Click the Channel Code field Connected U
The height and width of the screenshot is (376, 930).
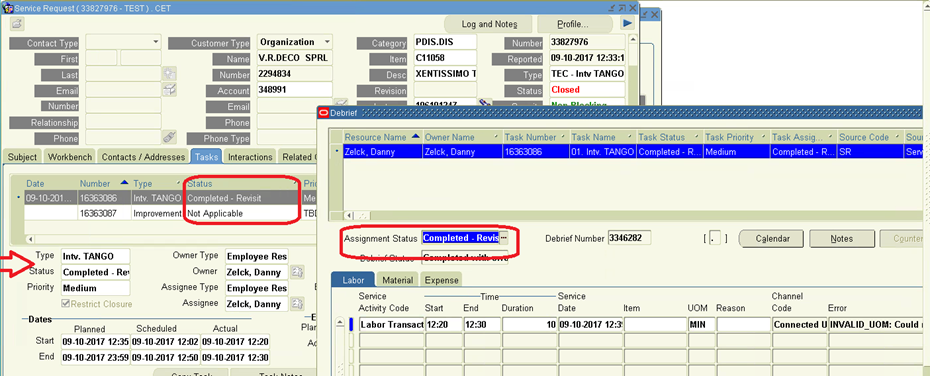point(800,324)
